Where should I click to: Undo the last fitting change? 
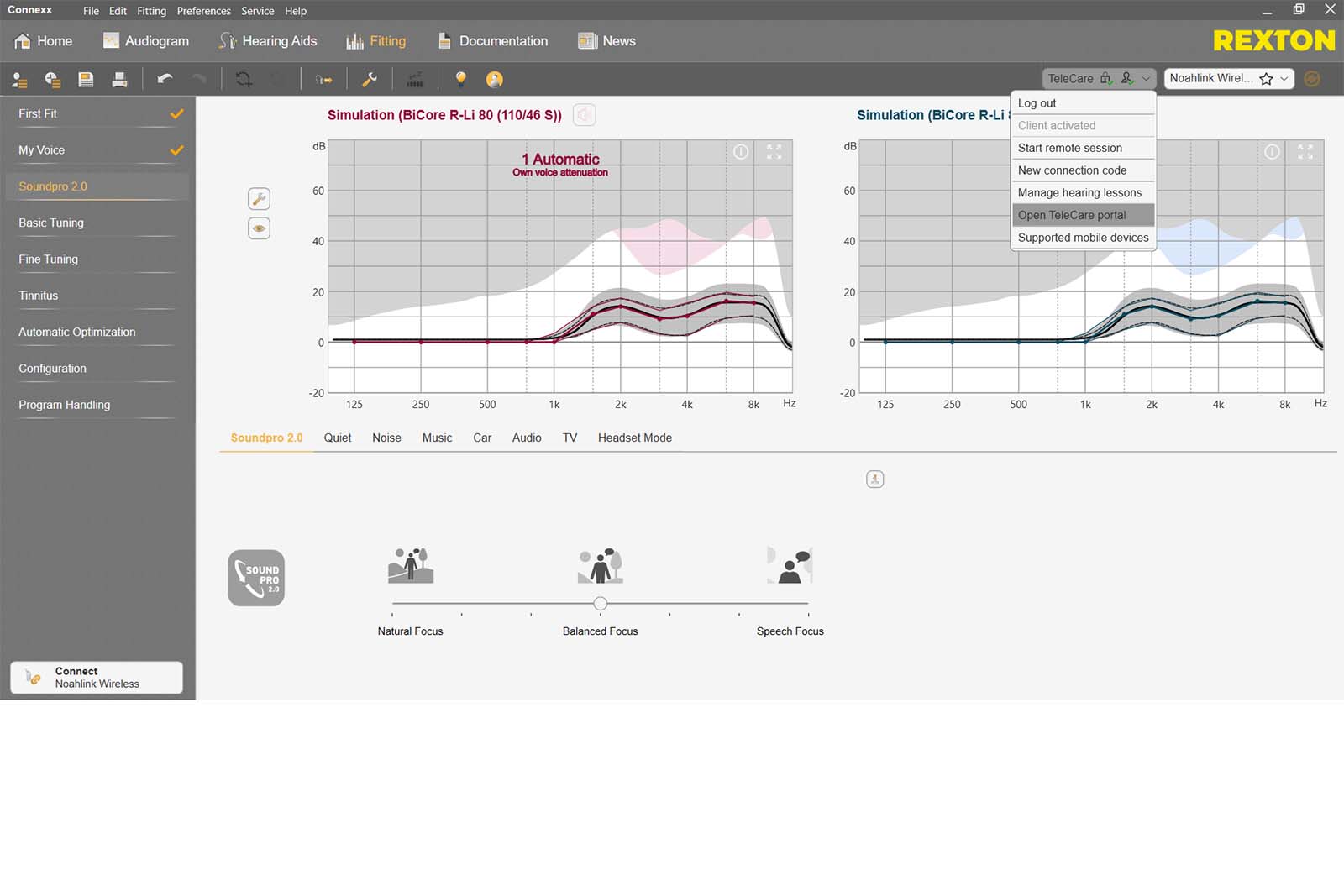[165, 79]
